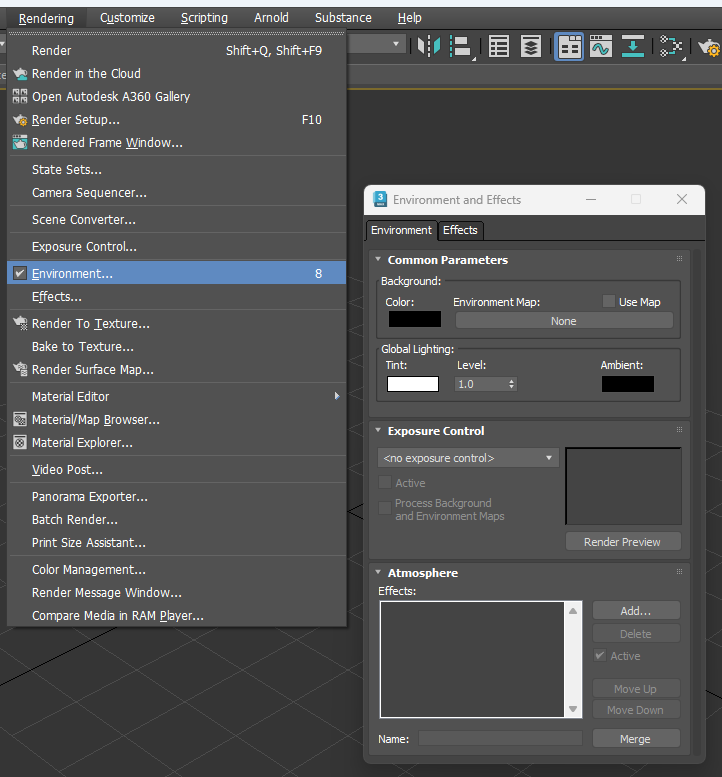Open the Layer Explorer toolbar icon
The width and height of the screenshot is (722, 777).
pos(530,47)
